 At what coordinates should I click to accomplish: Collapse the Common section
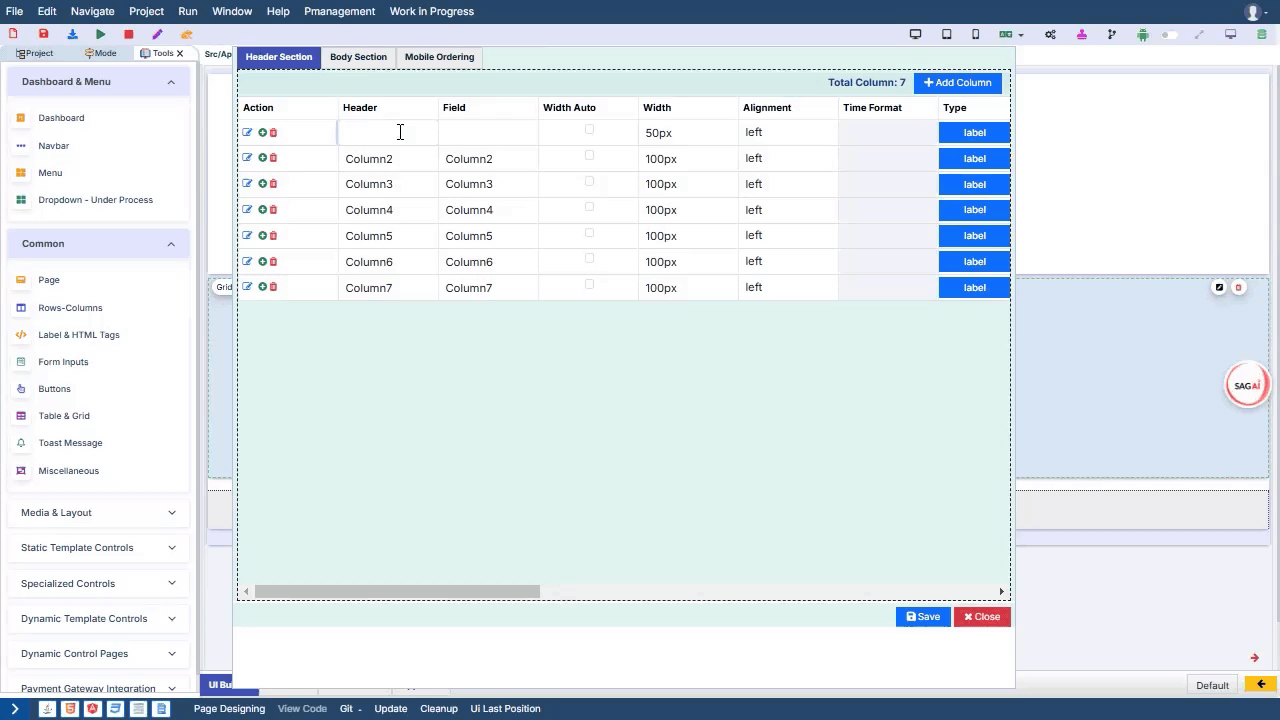[x=98, y=244]
